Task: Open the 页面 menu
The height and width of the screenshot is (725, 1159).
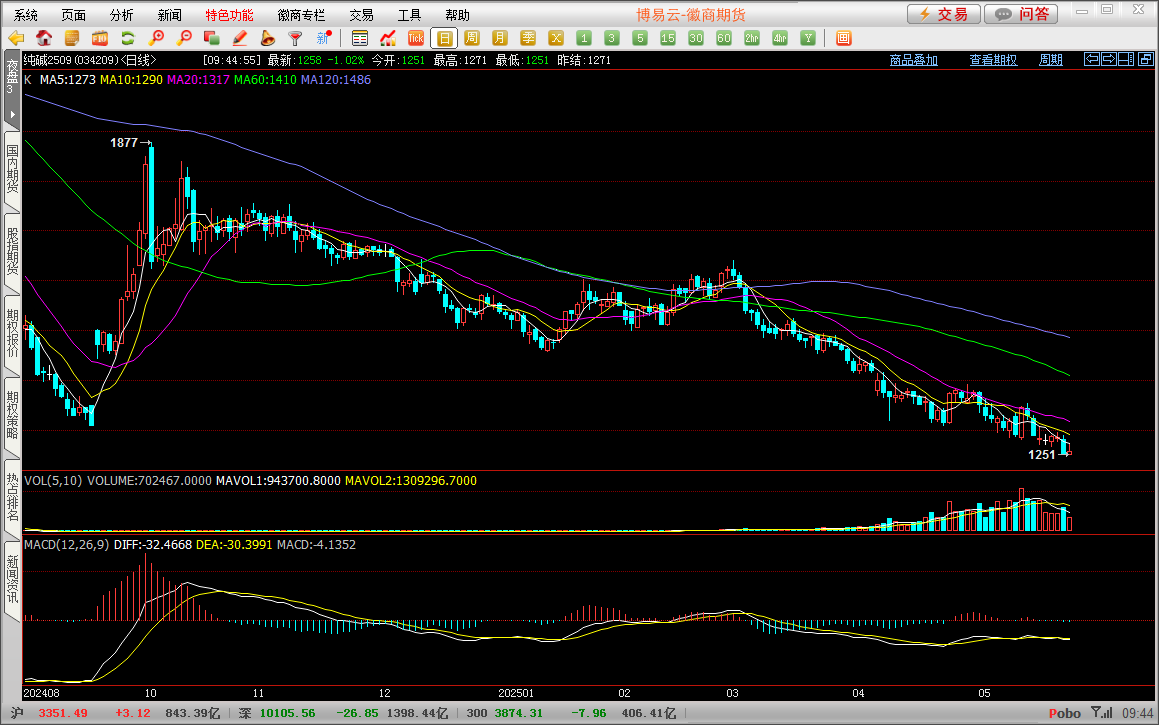Action: [73, 15]
